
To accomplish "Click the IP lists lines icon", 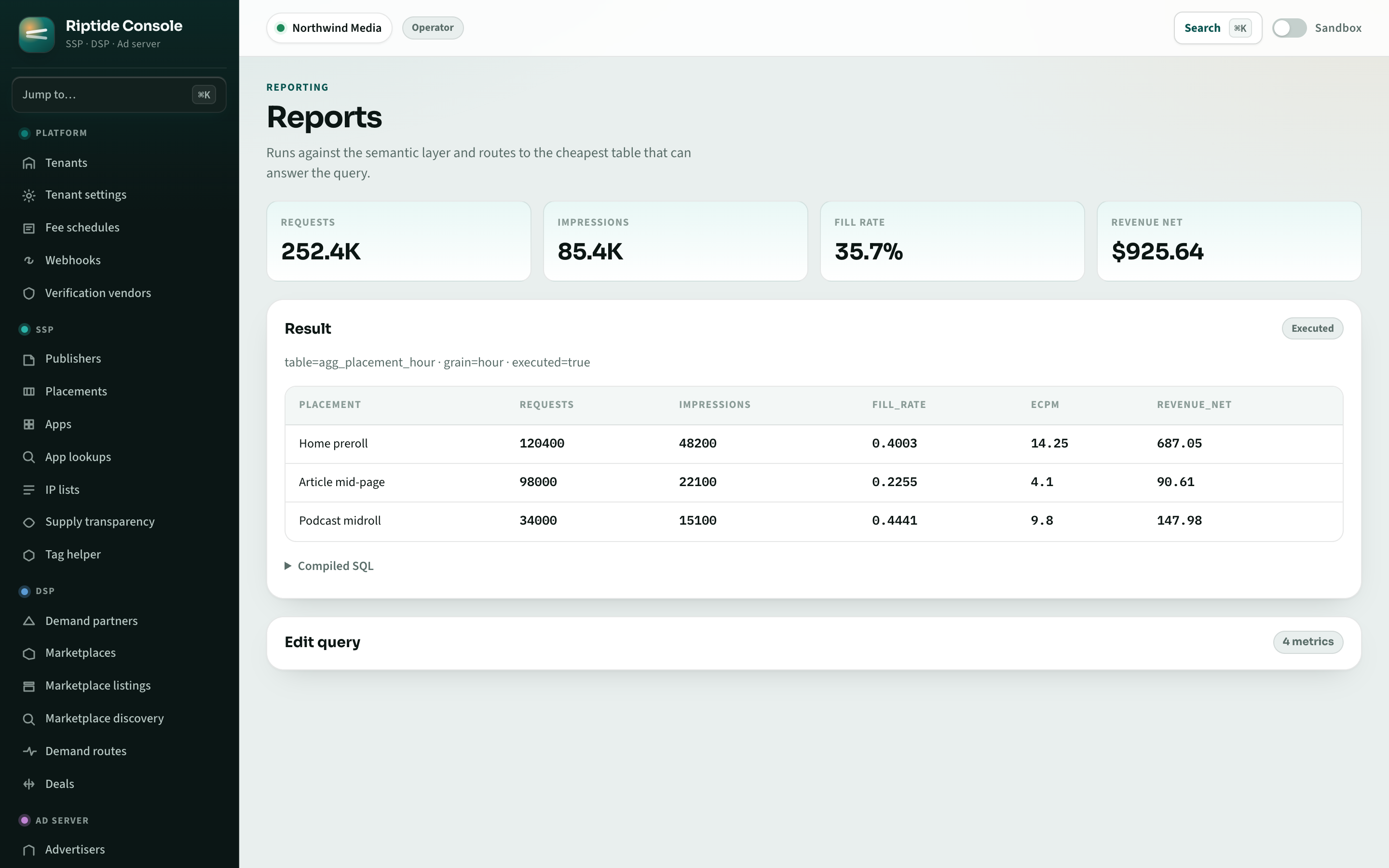I will [29, 489].
